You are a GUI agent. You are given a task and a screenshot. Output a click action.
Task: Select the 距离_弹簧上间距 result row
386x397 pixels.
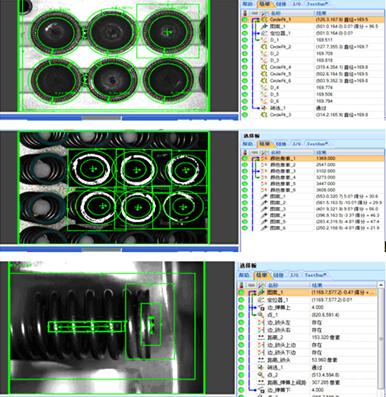pyautogui.click(x=311, y=382)
